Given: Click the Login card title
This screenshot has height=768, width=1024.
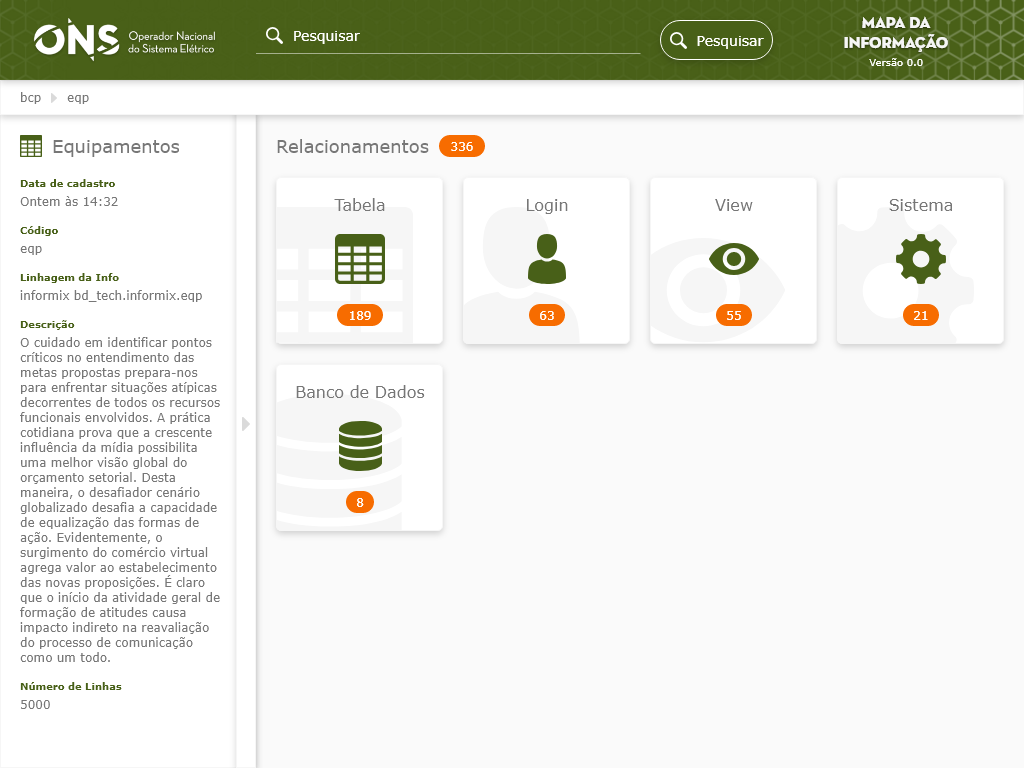Looking at the screenshot, I should [547, 205].
